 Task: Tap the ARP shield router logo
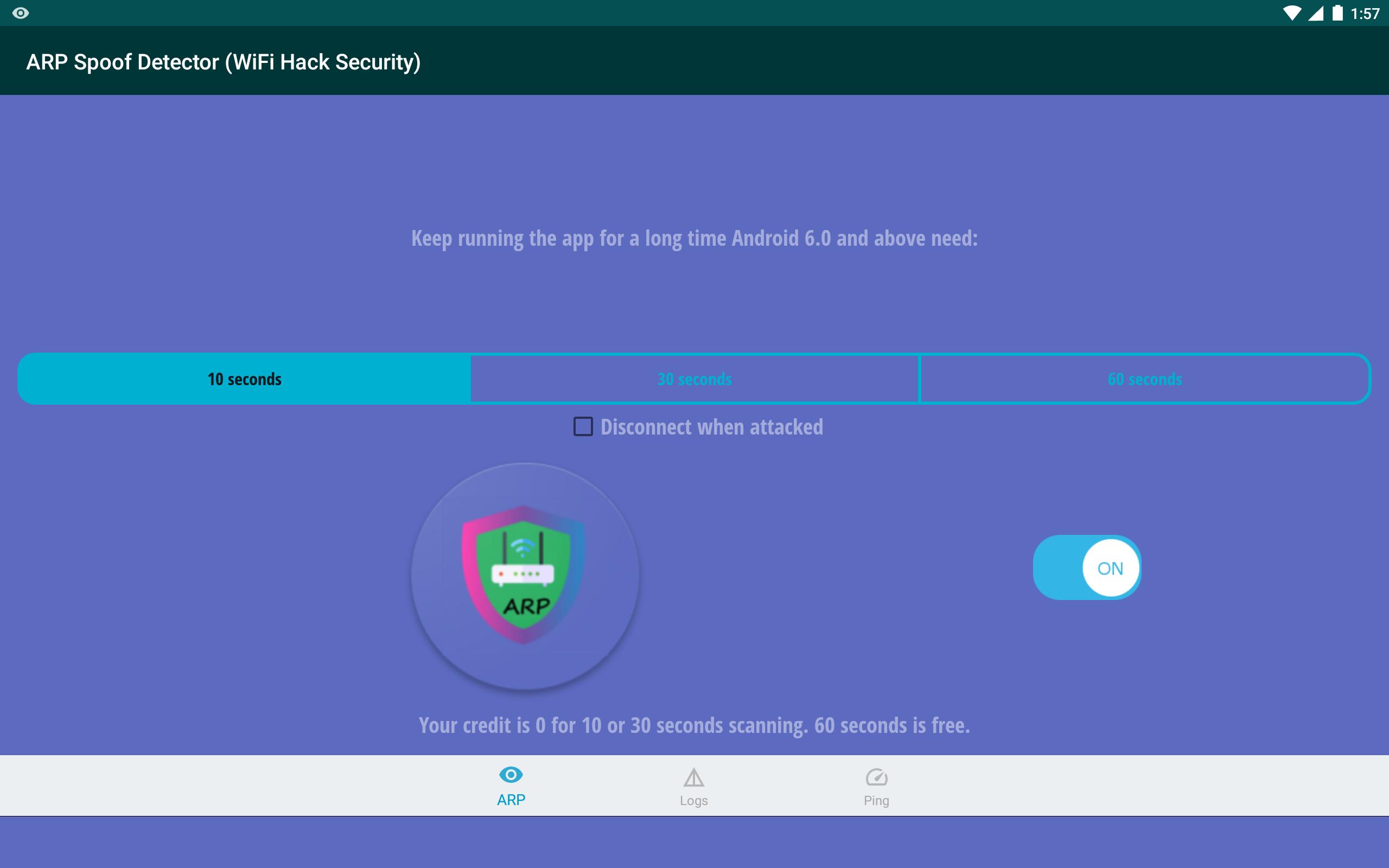(x=525, y=575)
